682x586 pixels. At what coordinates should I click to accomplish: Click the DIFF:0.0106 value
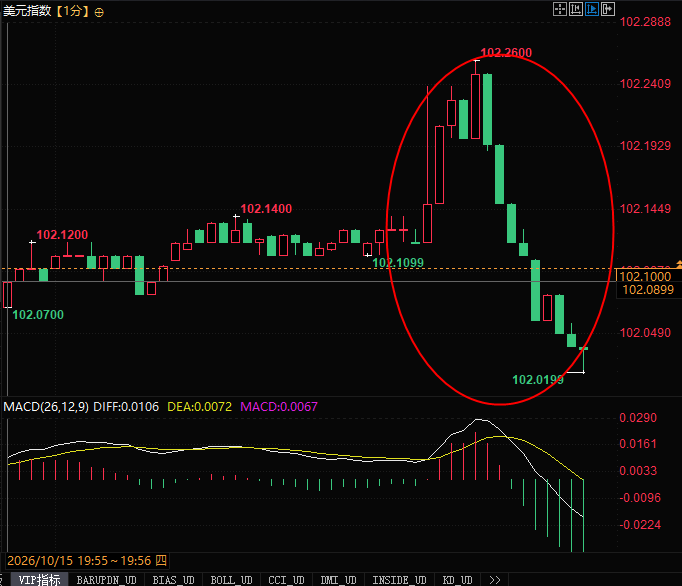pyautogui.click(x=126, y=407)
